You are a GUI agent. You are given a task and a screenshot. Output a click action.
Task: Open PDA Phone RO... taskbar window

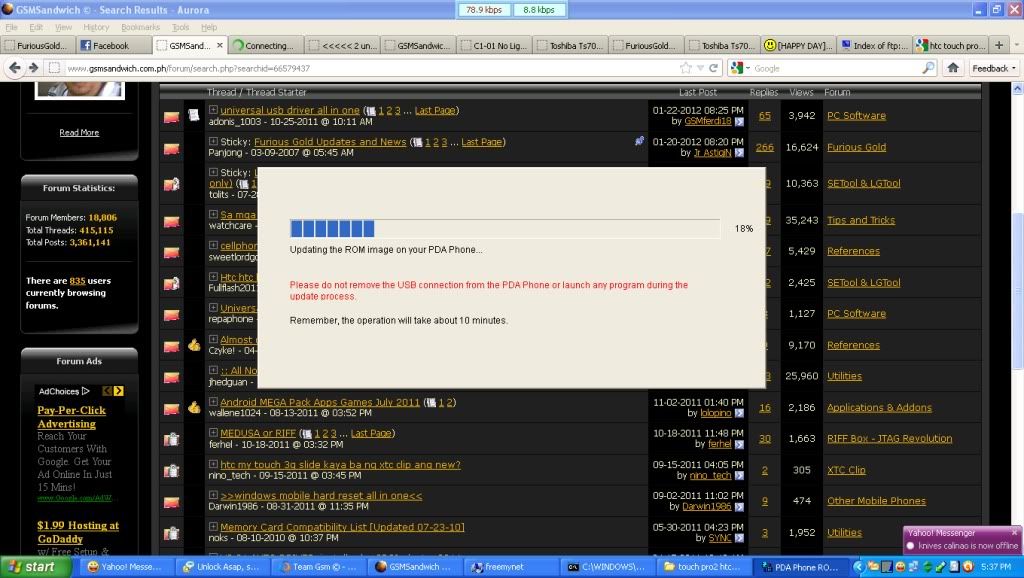point(801,567)
